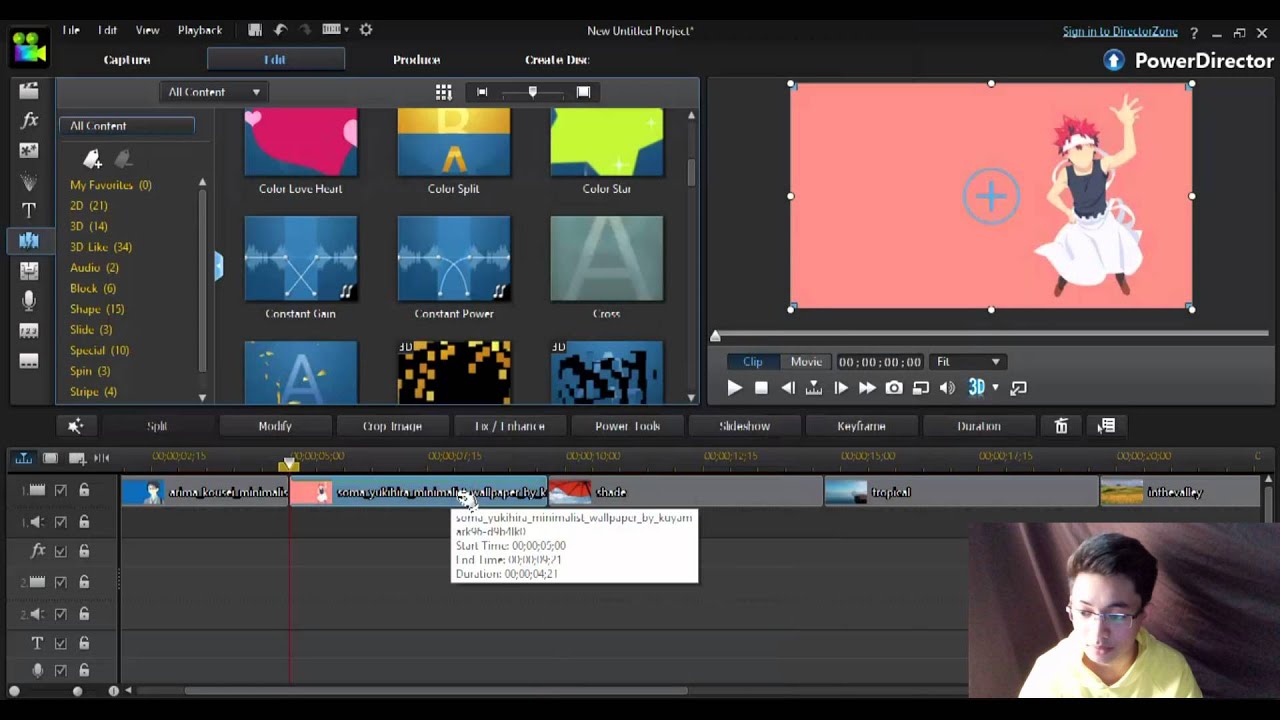
Task: Click the undo arrow icon
Action: tap(280, 30)
